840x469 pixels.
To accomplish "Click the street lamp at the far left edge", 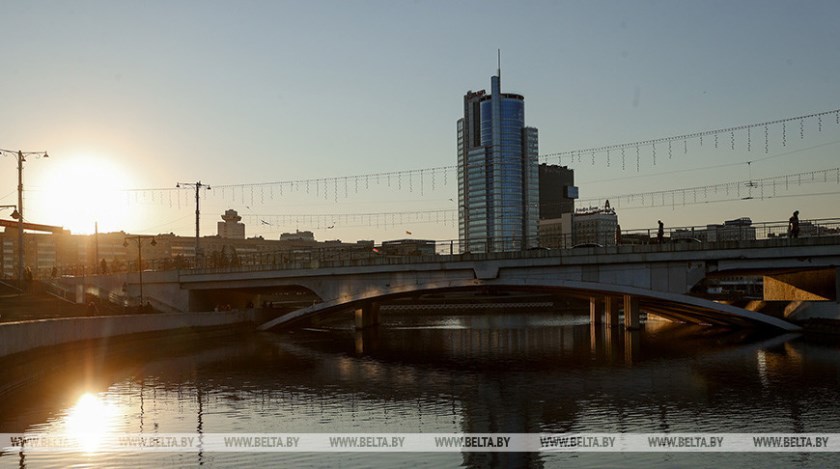I will (x=20, y=210).
